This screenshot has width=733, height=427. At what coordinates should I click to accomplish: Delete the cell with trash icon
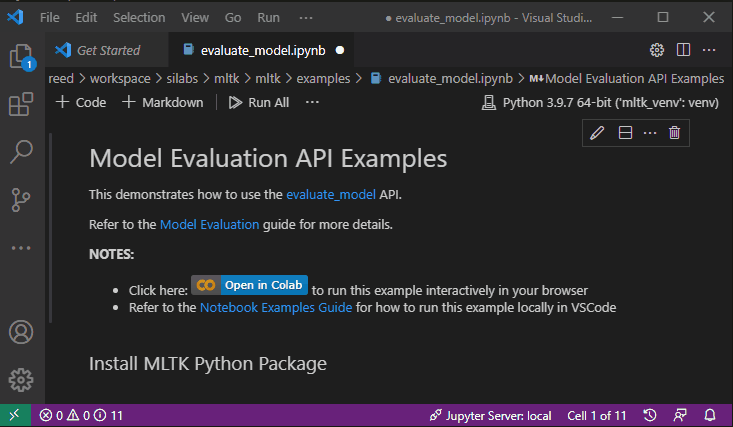click(674, 133)
